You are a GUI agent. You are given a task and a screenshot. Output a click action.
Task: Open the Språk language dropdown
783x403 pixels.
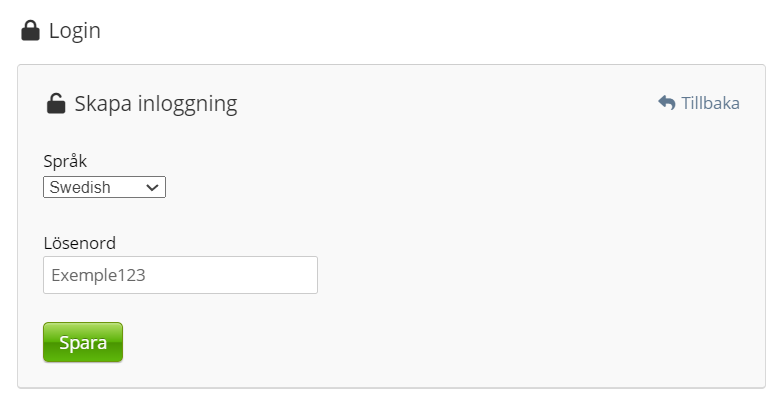coord(104,187)
